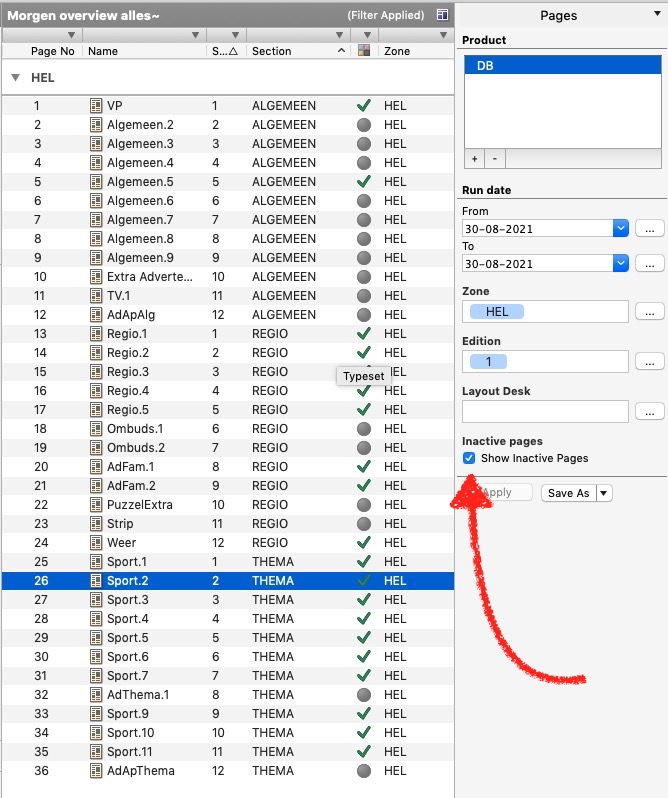Viewport: 668px width, 798px height.
Task: Click the panel layout icon beside Filter Applied
Action: tap(443, 16)
